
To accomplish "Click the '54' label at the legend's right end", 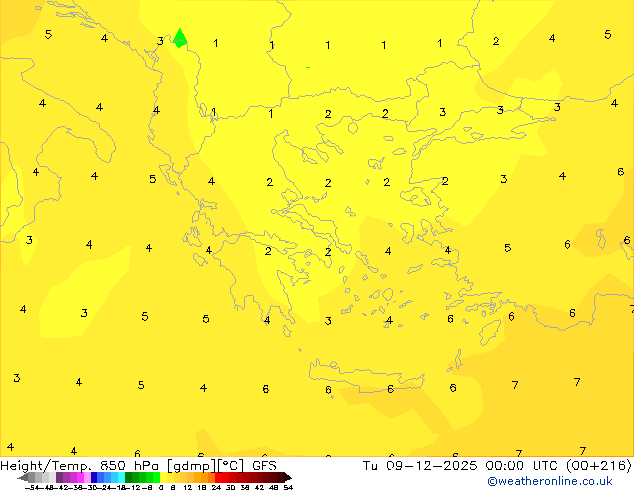I will tap(288, 487).
